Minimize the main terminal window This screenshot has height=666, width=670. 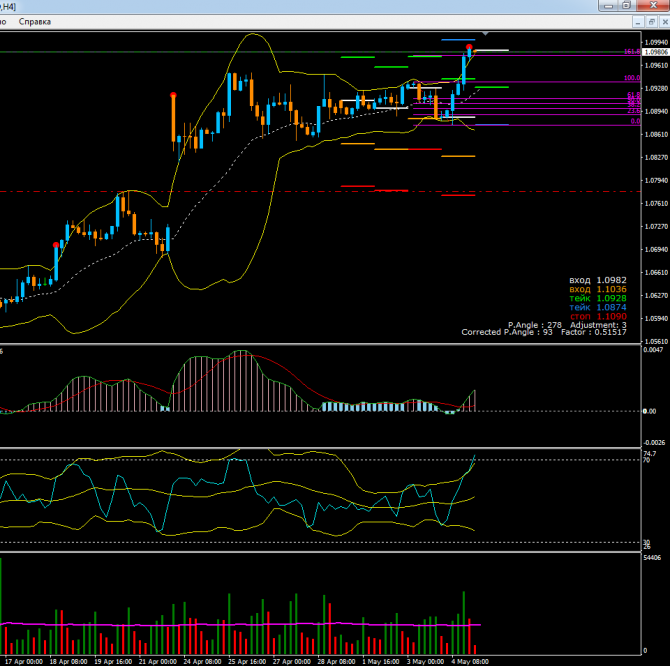(608, 5)
